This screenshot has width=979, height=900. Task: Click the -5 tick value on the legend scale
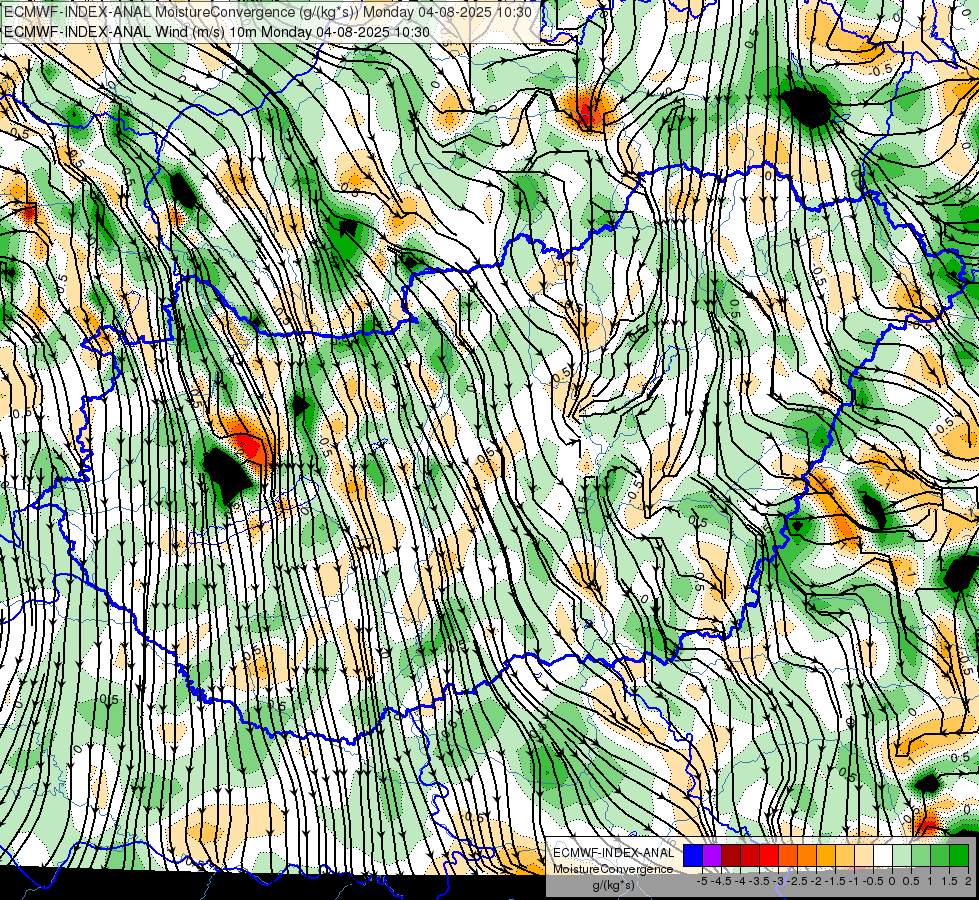pos(702,881)
